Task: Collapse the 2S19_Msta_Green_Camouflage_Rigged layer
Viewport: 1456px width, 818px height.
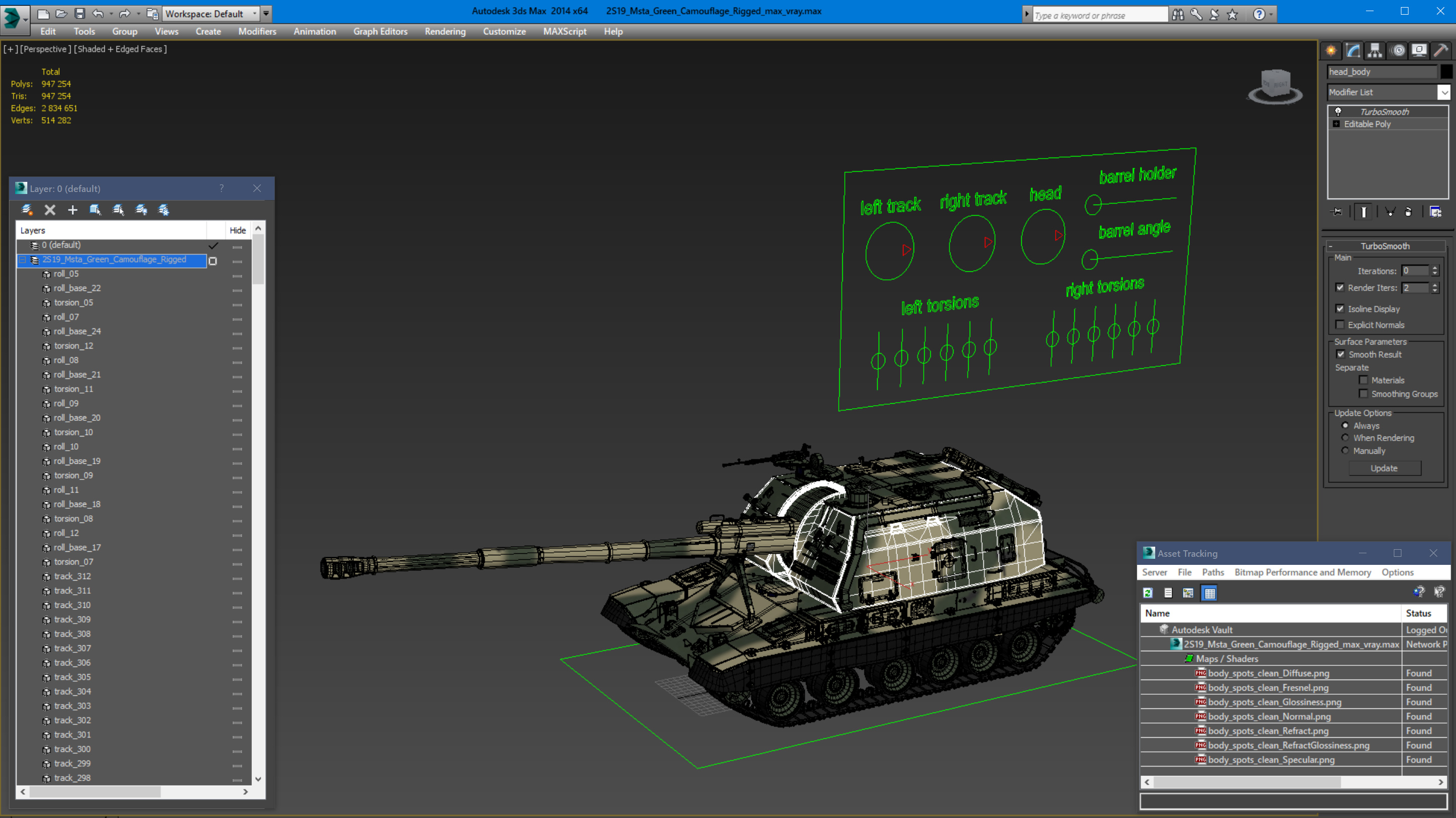Action: click(23, 259)
